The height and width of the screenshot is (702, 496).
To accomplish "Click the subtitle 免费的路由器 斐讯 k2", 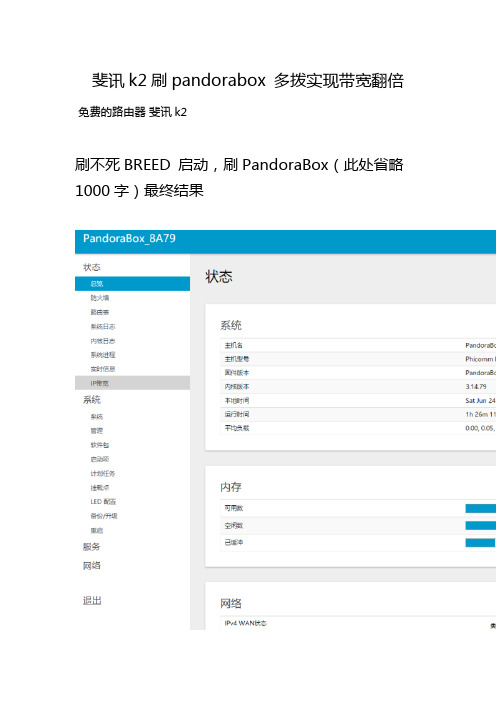I will [x=133, y=112].
